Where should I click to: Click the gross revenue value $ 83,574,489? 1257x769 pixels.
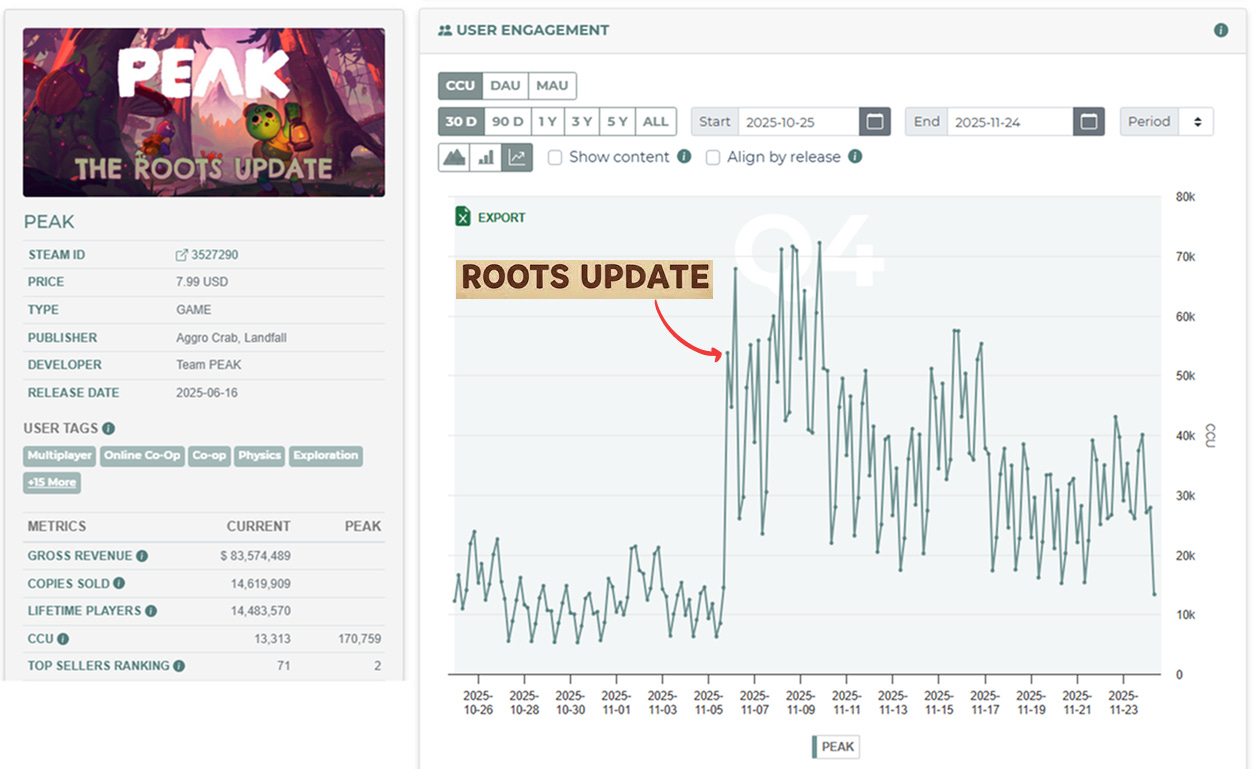[x=256, y=556]
